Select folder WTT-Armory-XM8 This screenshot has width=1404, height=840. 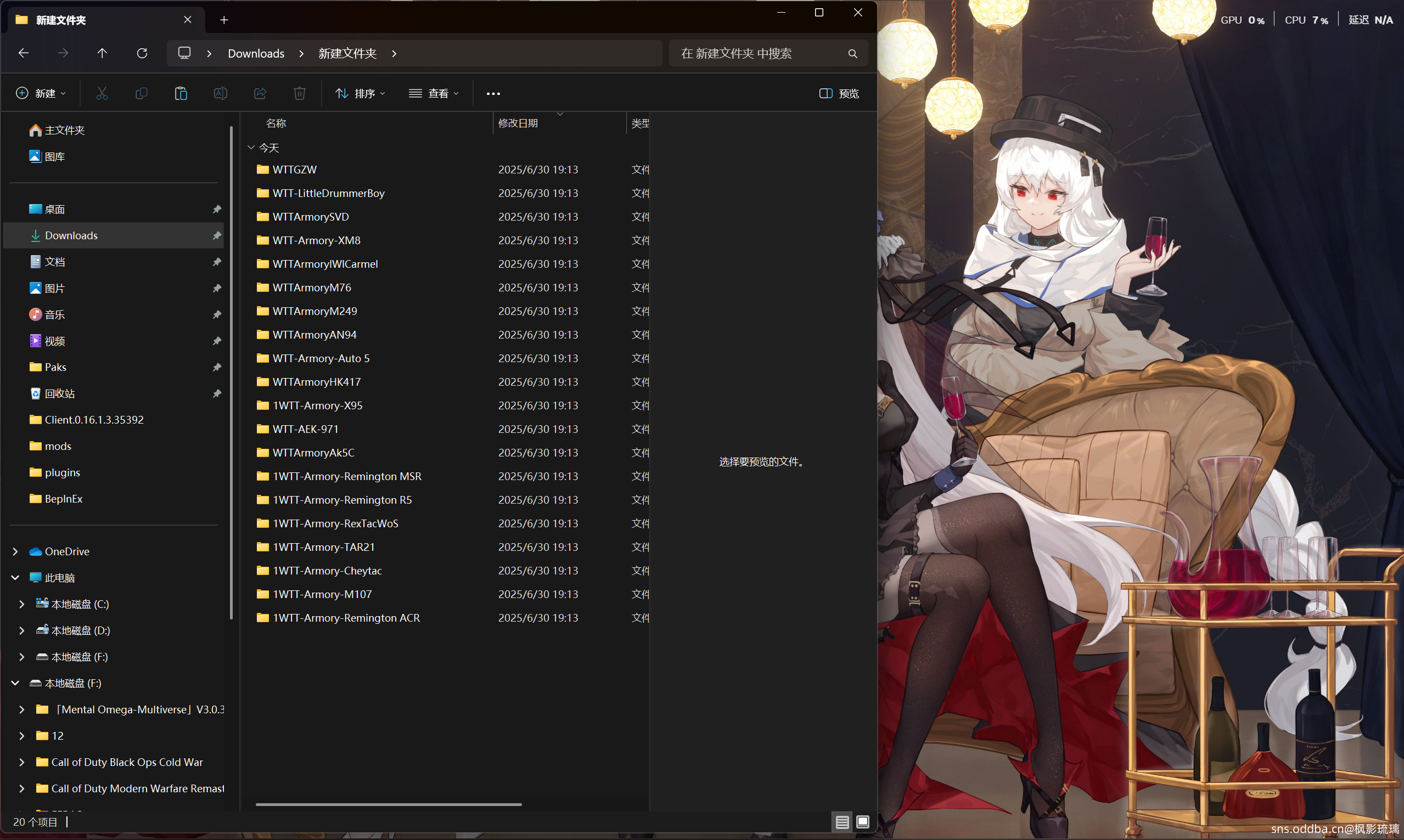point(317,240)
